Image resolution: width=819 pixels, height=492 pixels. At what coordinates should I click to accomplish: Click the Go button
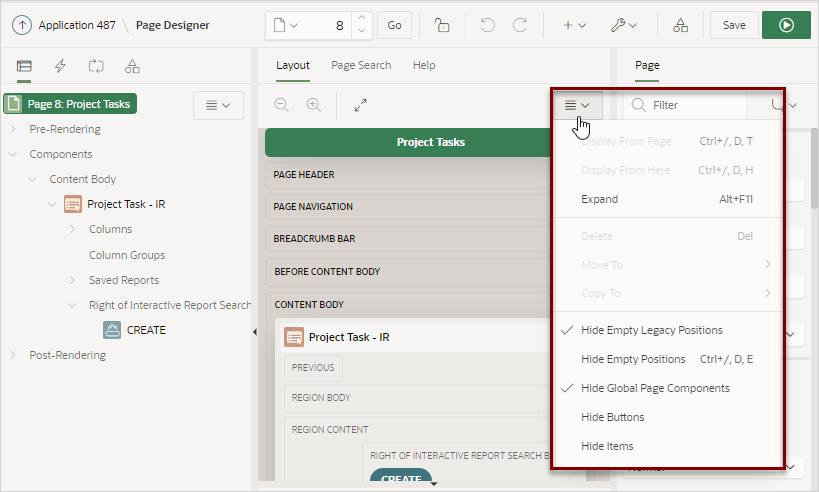(394, 25)
